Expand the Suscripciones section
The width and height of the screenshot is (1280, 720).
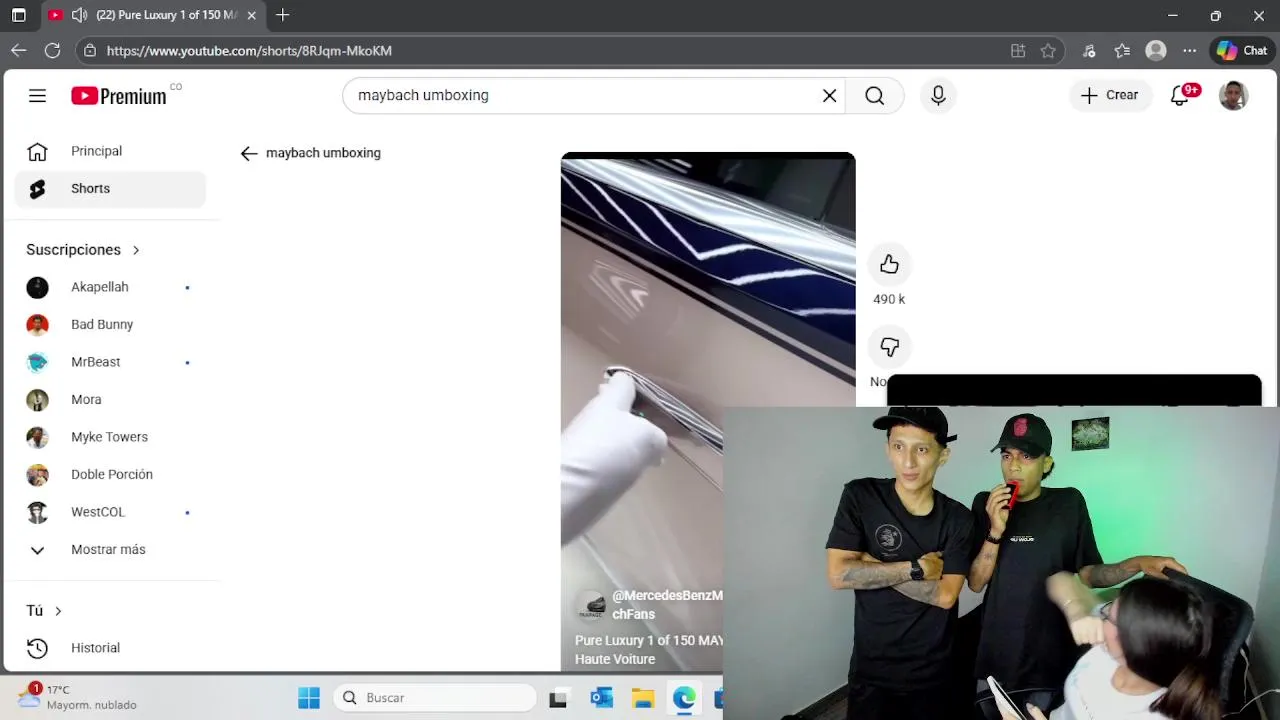tap(83, 250)
